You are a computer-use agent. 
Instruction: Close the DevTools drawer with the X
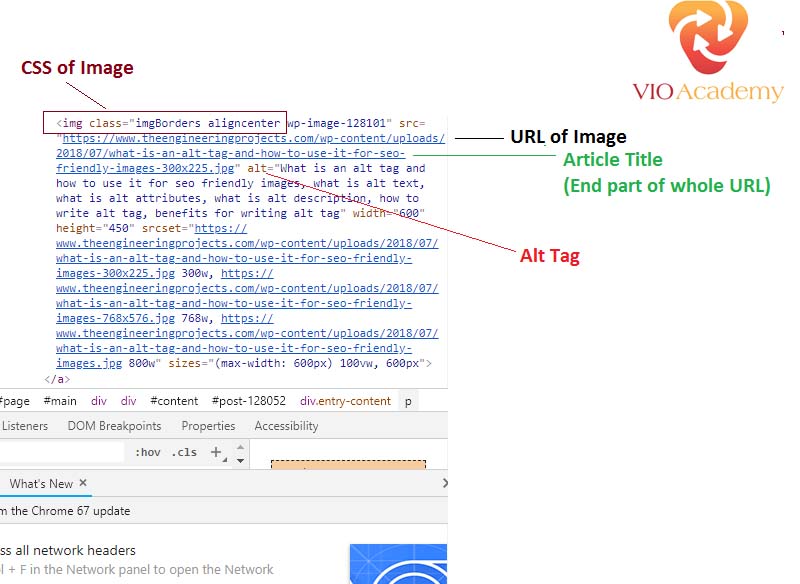(x=444, y=484)
